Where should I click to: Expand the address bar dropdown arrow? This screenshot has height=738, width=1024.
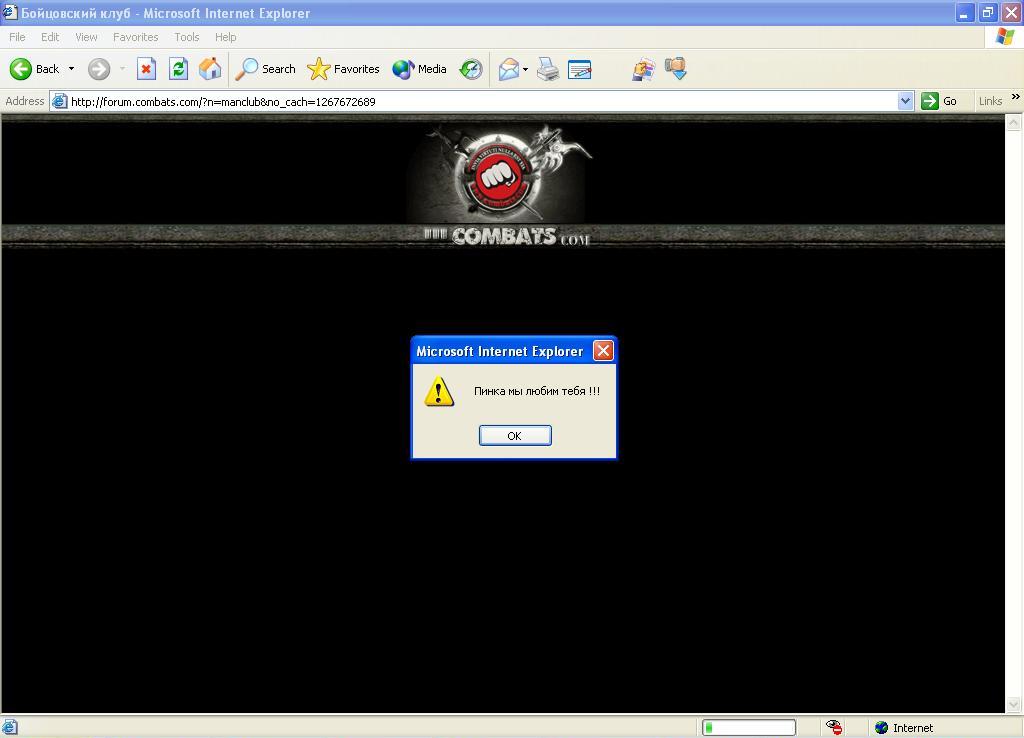pyautogui.click(x=905, y=101)
